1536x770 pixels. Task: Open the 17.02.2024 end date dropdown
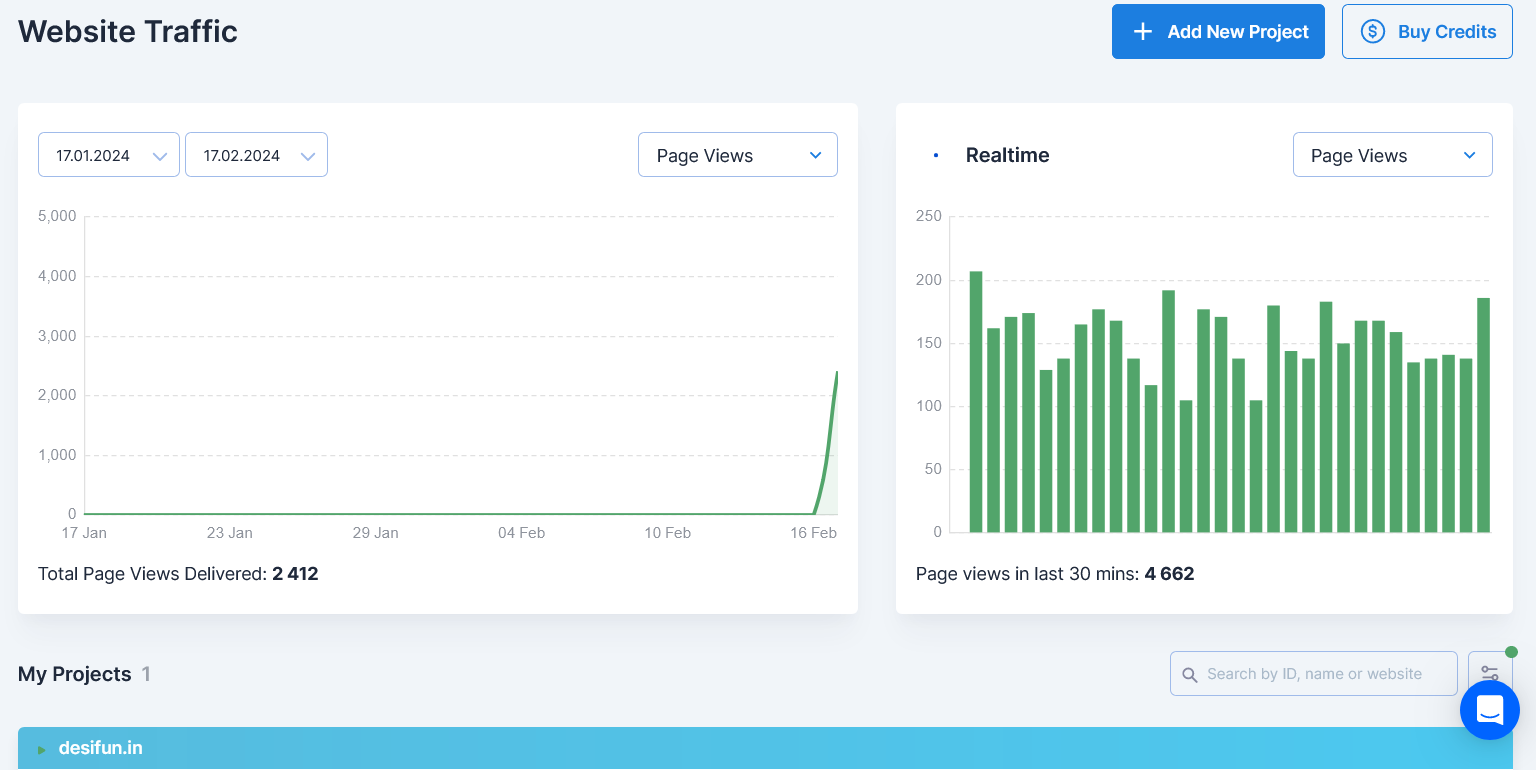(x=256, y=155)
